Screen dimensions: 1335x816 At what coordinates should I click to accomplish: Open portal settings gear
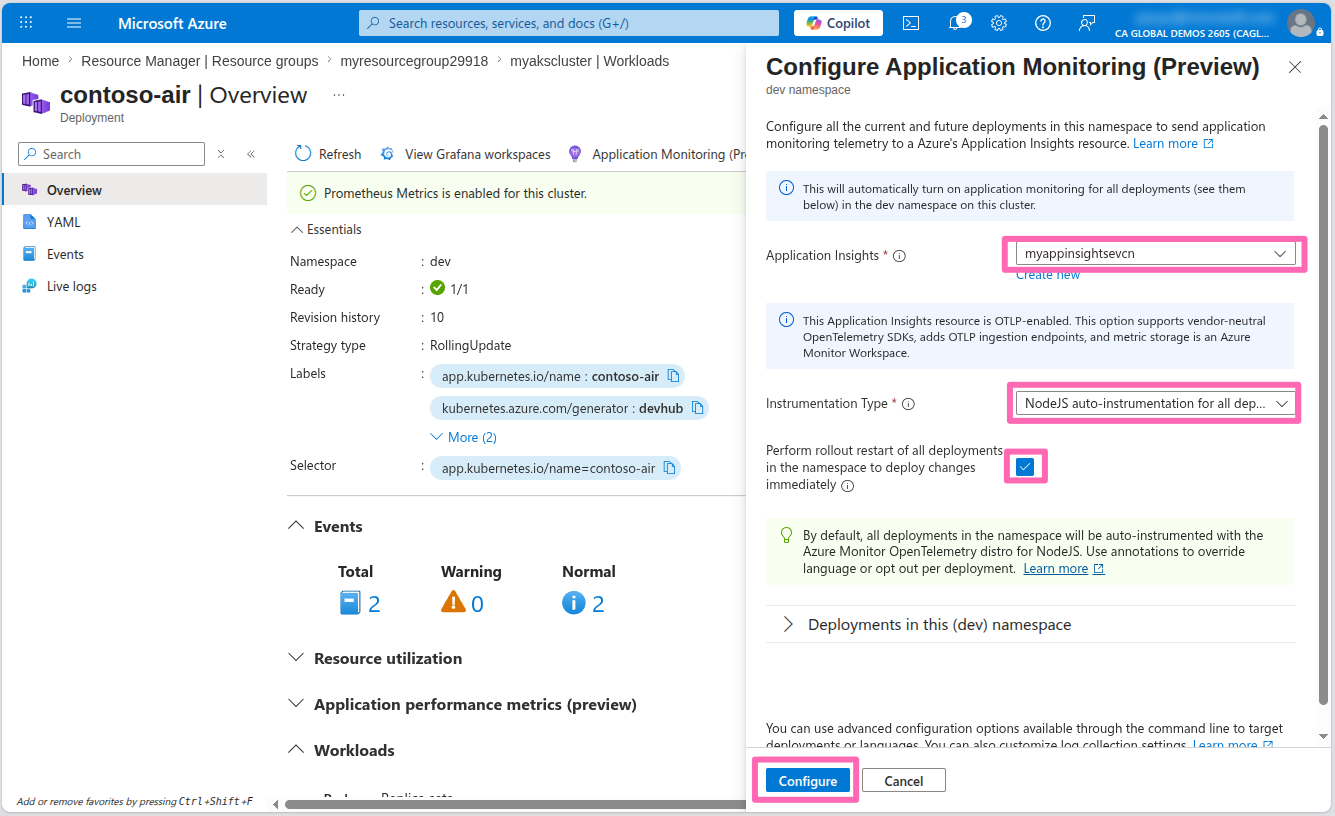(x=999, y=23)
